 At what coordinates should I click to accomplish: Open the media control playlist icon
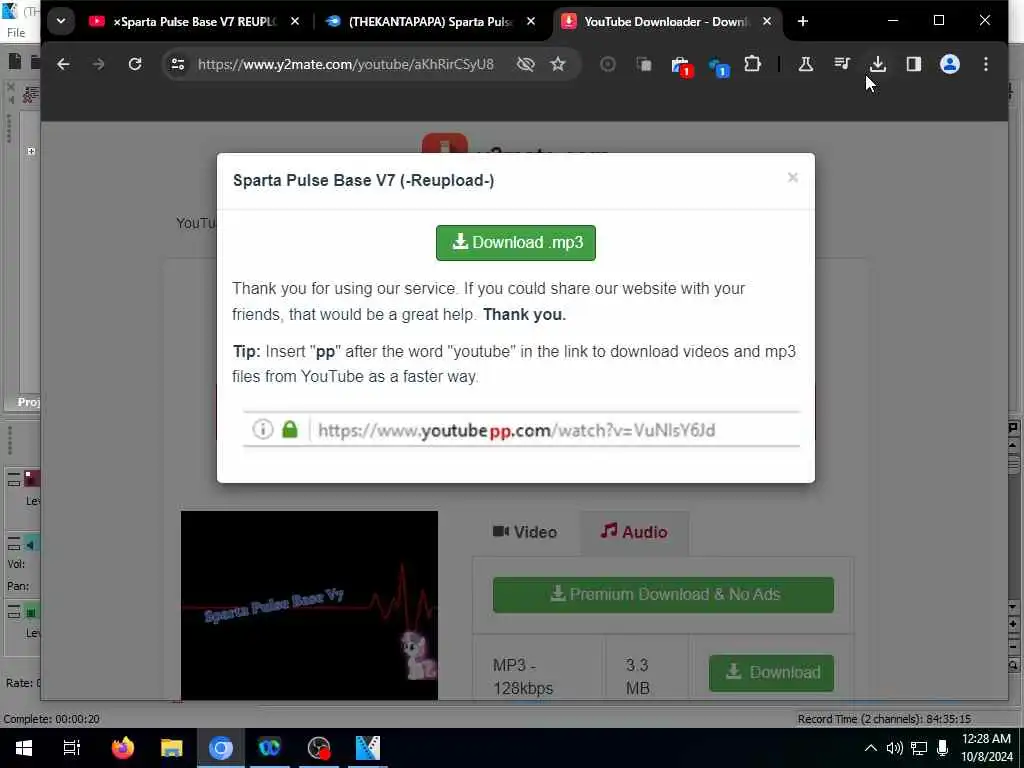842,64
